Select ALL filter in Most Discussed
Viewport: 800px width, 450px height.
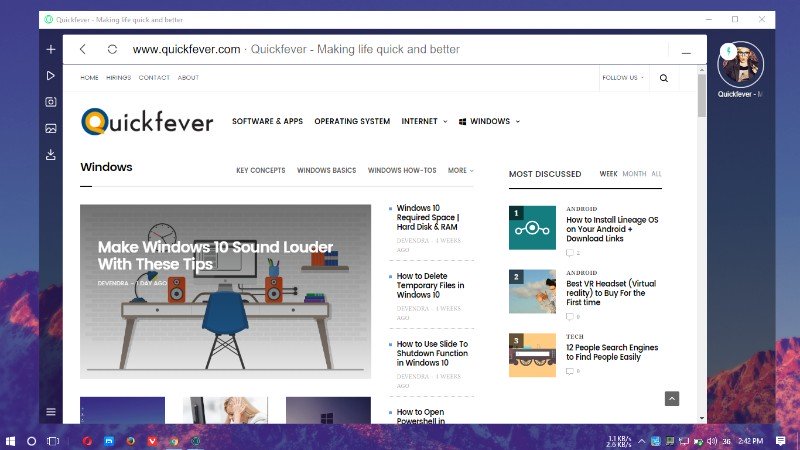point(656,174)
